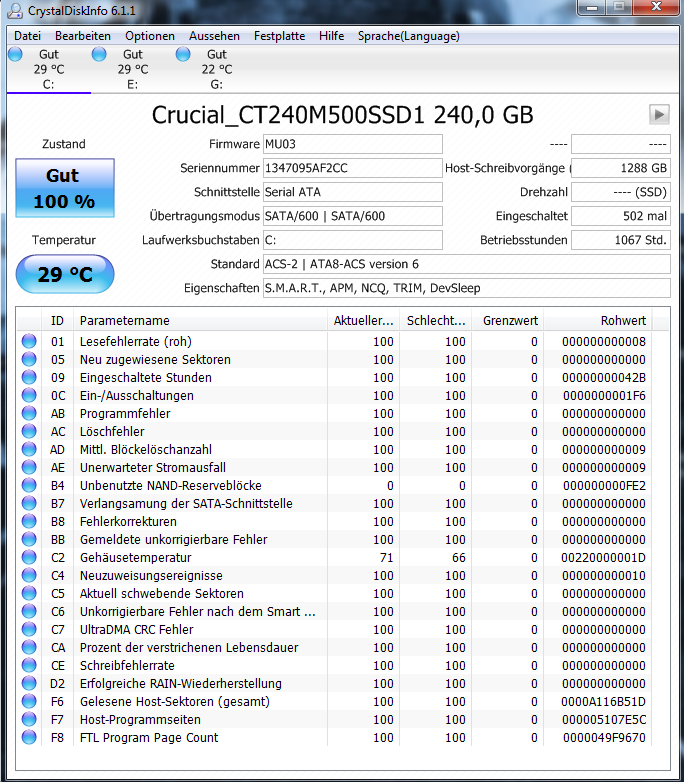Switch to the G: drive tab

click(216, 69)
